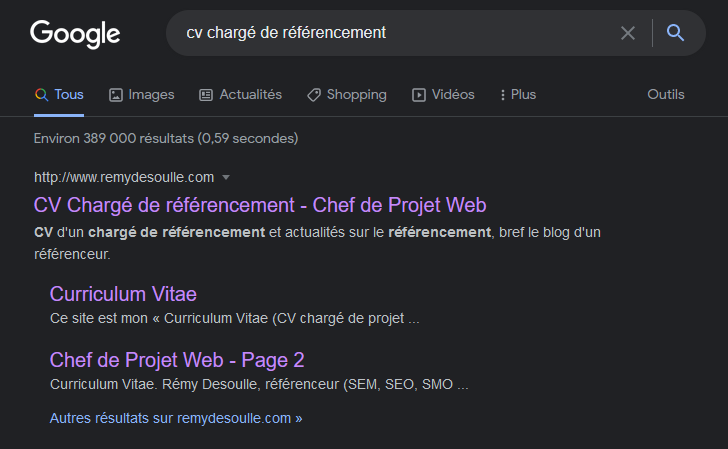The height and width of the screenshot is (449, 728).
Task: Select the Images tab icon
Action: tap(116, 95)
